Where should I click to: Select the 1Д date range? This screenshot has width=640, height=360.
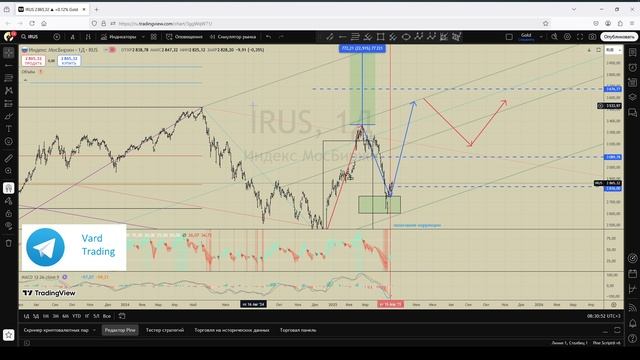click(x=26, y=316)
